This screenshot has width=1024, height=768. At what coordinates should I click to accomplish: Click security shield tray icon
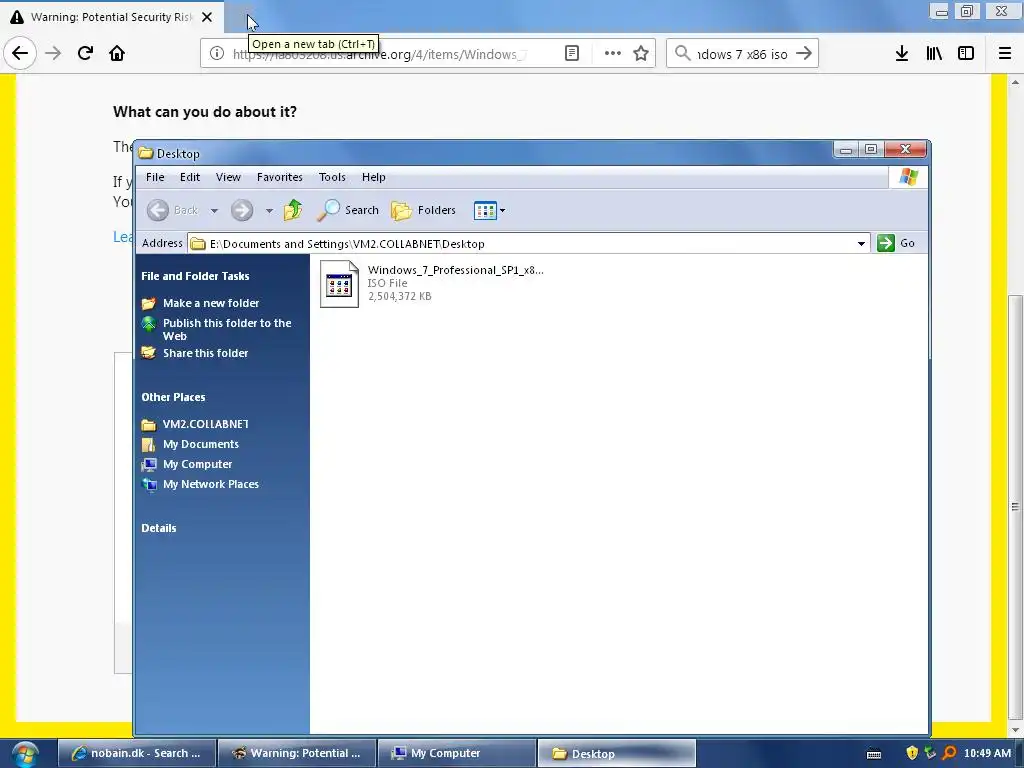pyautogui.click(x=912, y=753)
